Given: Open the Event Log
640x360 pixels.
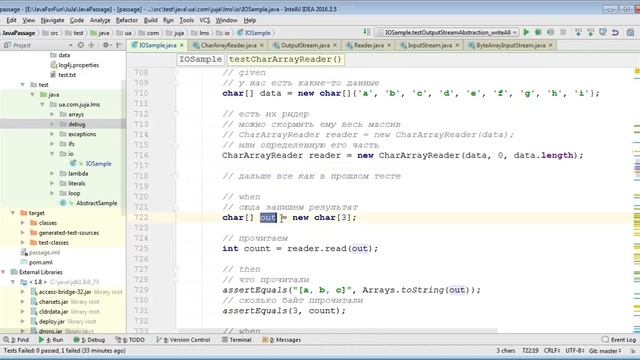Looking at the screenshot, I should tap(619, 340).
